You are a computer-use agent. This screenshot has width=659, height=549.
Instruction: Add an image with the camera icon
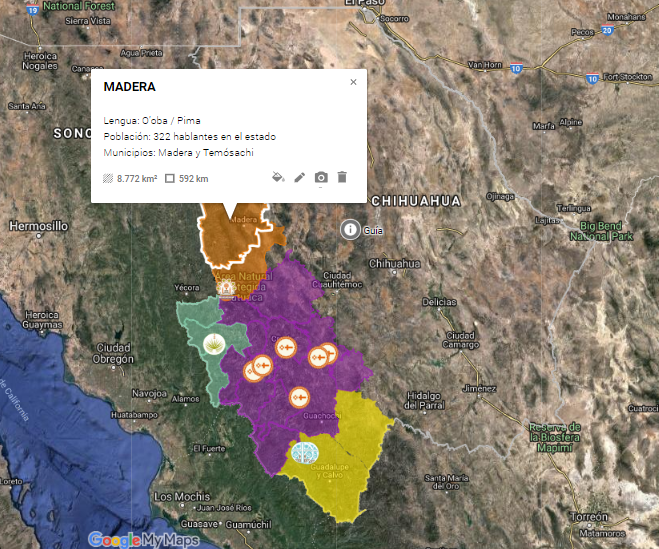[x=321, y=177]
